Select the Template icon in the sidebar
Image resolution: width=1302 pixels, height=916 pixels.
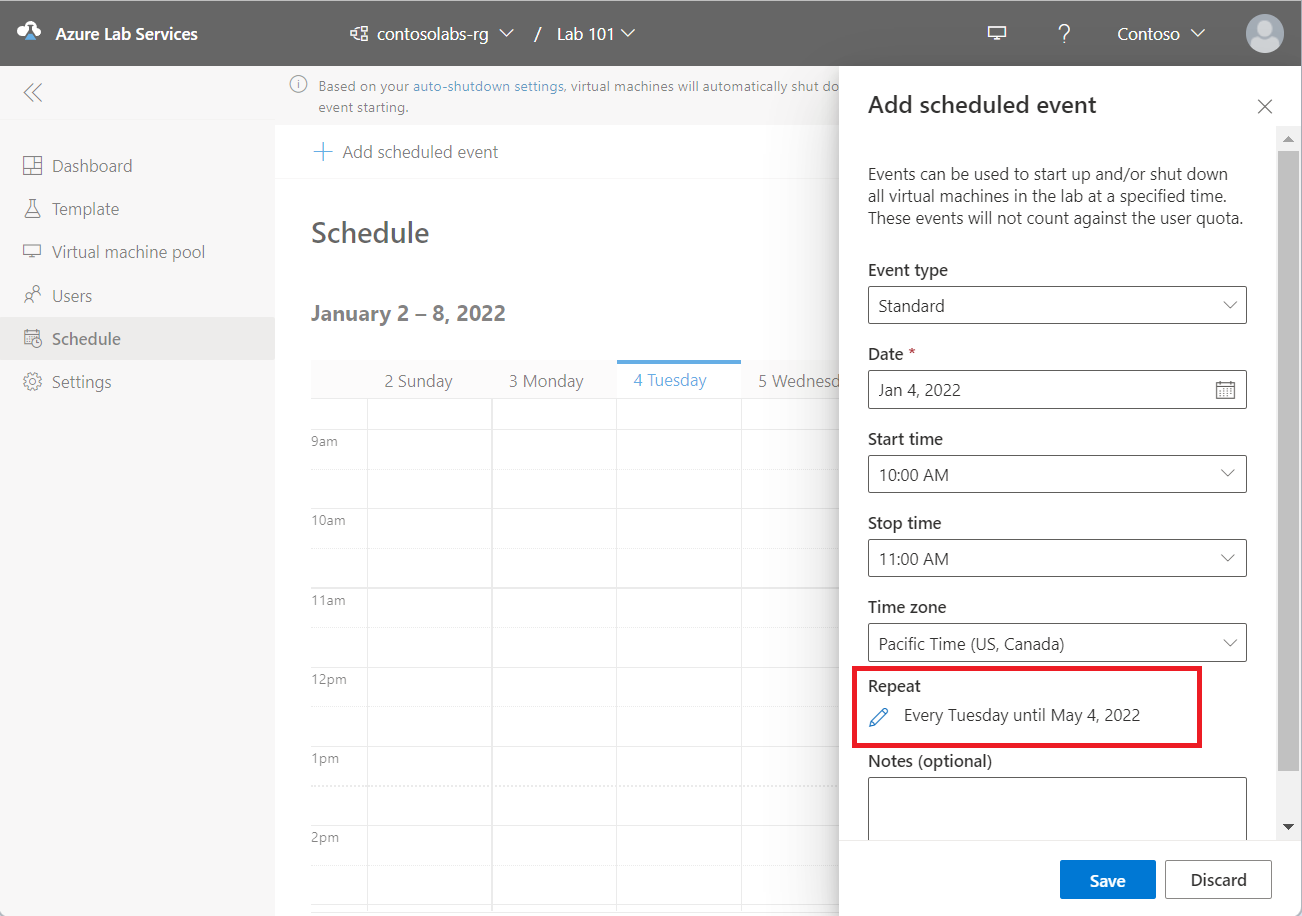pyautogui.click(x=31, y=208)
